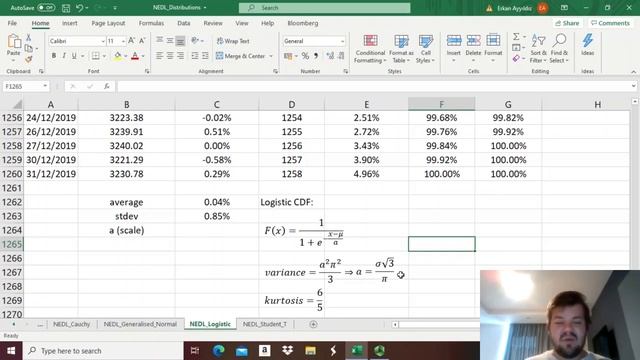This screenshot has height=360, width=640.
Task: Open Microsoft Edge from the taskbar
Action: pyautogui.click(x=219, y=351)
